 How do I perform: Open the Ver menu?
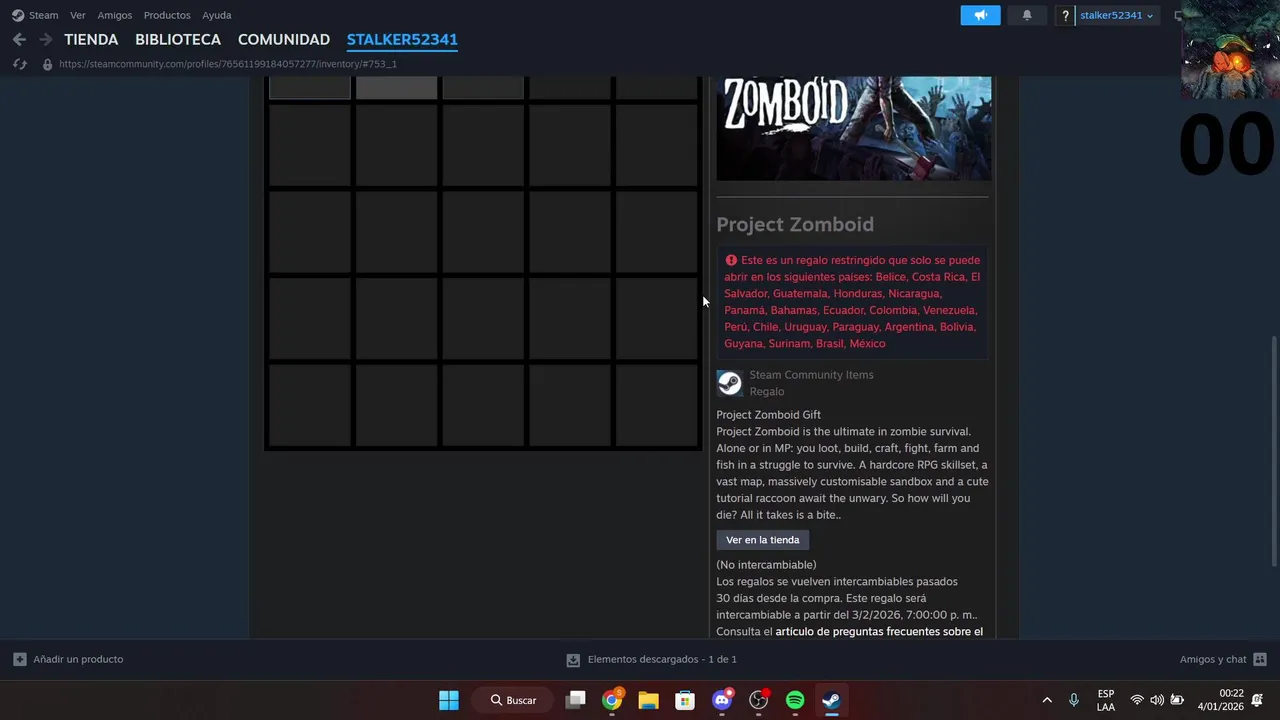pyautogui.click(x=78, y=15)
